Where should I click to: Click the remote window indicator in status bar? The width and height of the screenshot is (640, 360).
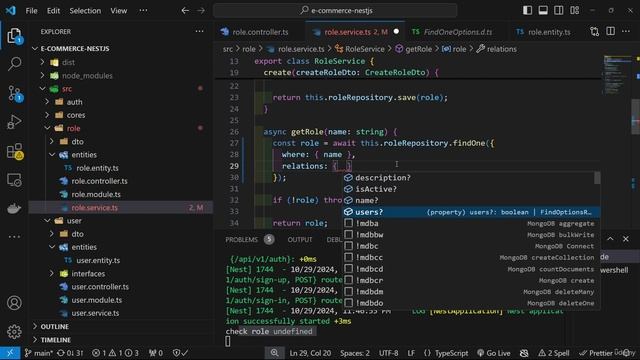pyautogui.click(x=10, y=353)
